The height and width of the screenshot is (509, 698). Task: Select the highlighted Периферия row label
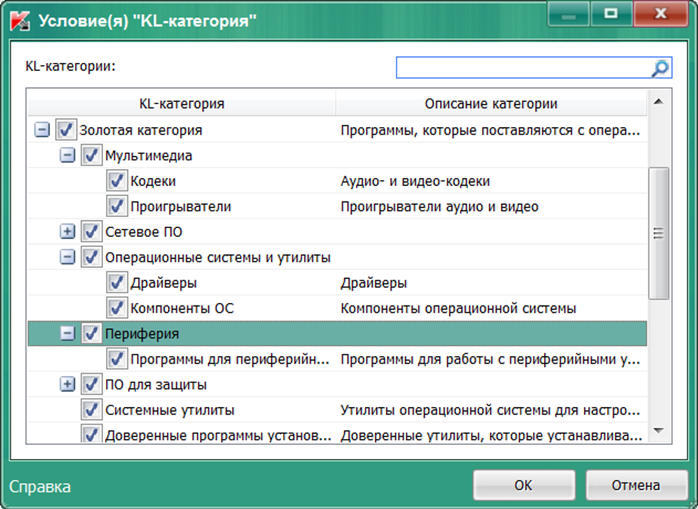click(x=142, y=334)
